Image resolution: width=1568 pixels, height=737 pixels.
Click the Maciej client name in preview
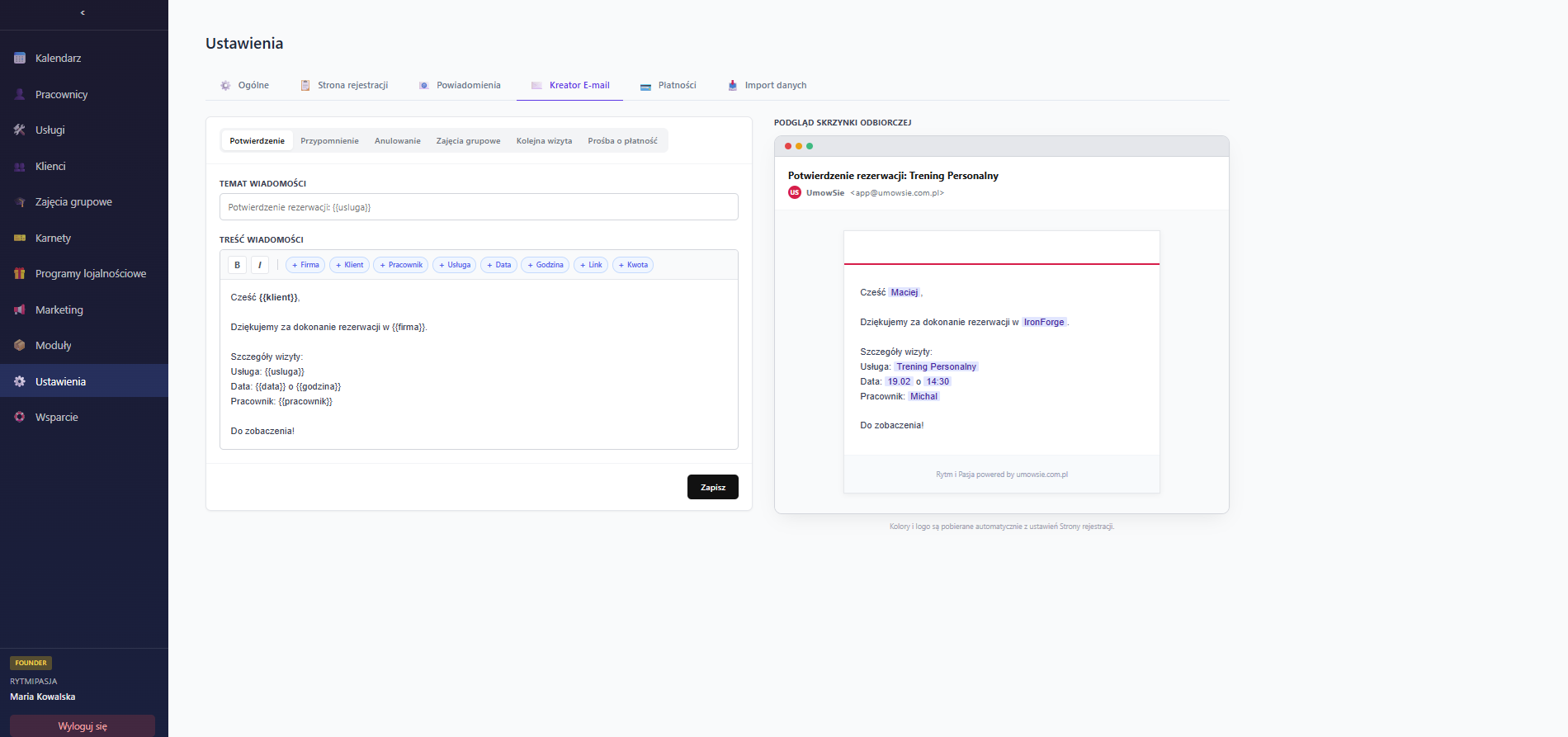pyautogui.click(x=904, y=292)
